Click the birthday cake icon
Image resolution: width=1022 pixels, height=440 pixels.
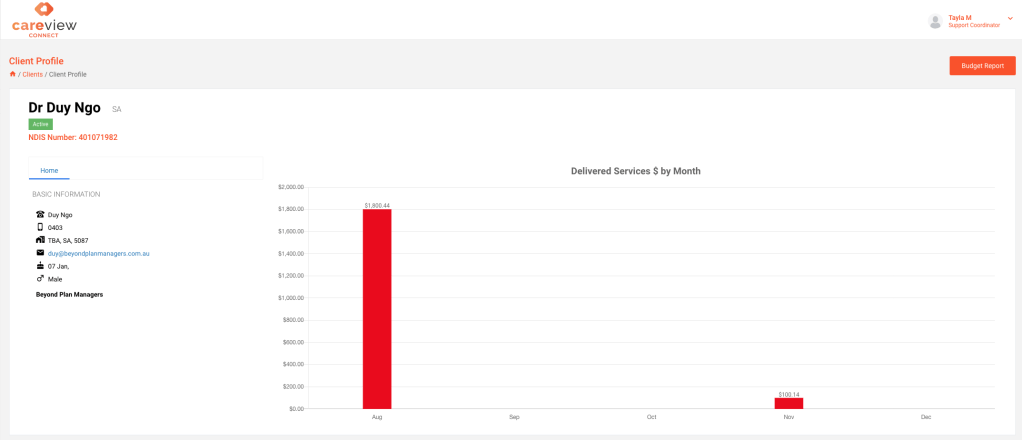(x=40, y=266)
